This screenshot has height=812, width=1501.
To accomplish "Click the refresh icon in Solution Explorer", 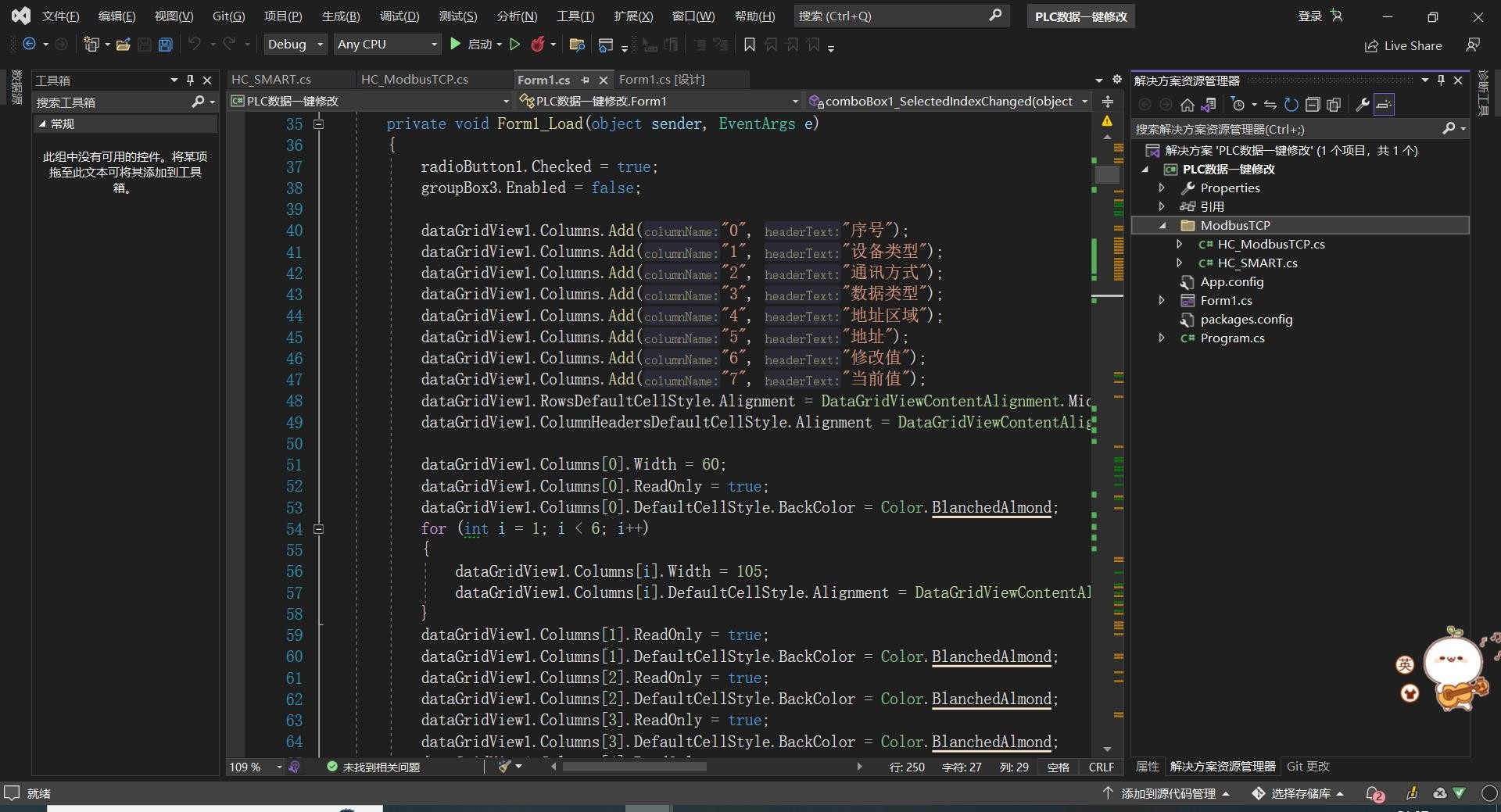I will point(1291,105).
